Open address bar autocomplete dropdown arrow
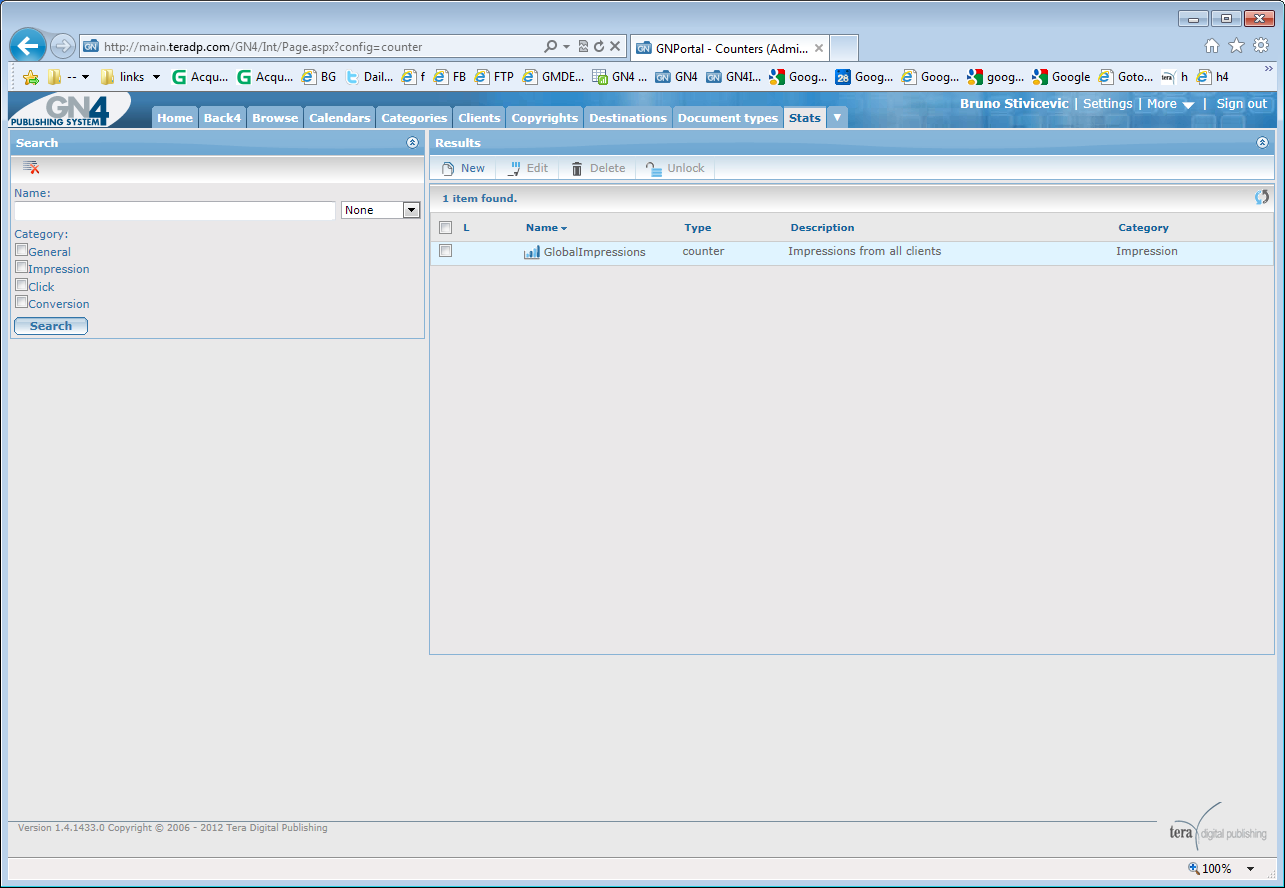The width and height of the screenshot is (1285, 888). [567, 47]
